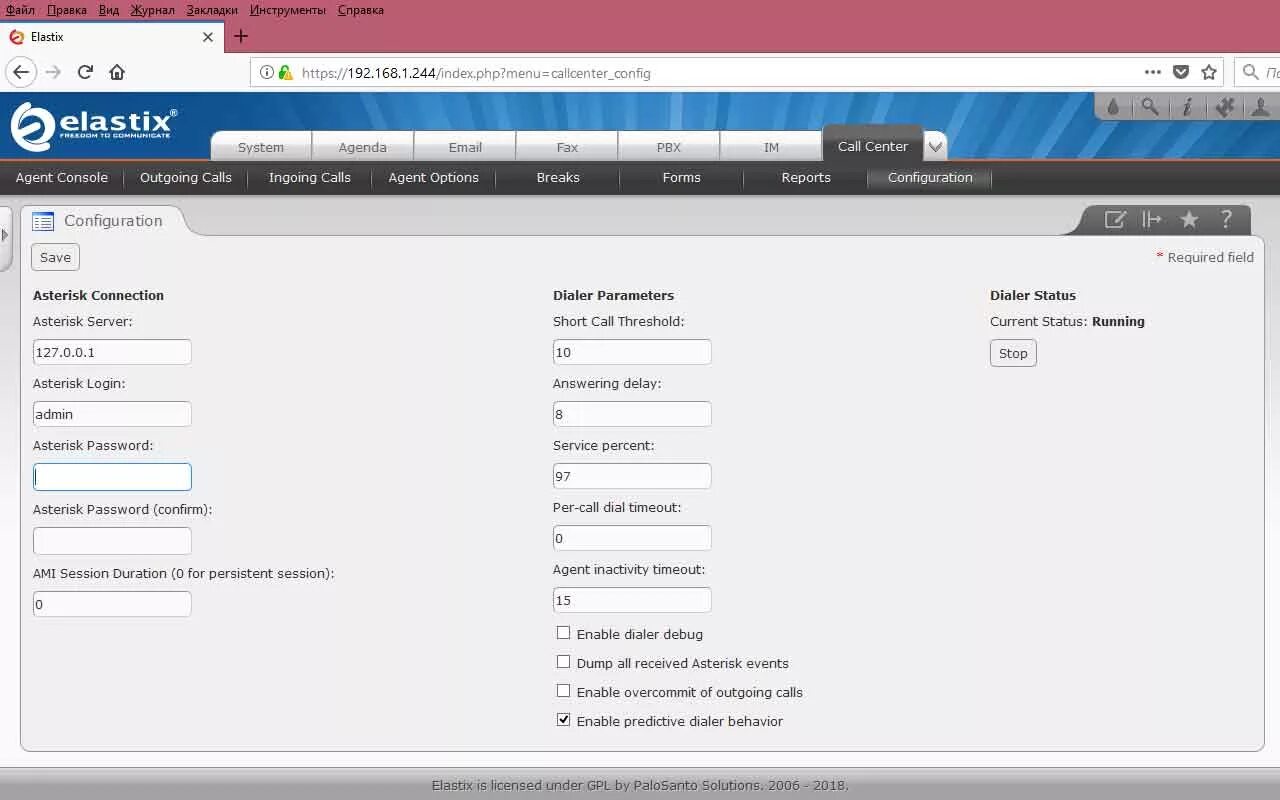Open the Fax tab

[567, 147]
